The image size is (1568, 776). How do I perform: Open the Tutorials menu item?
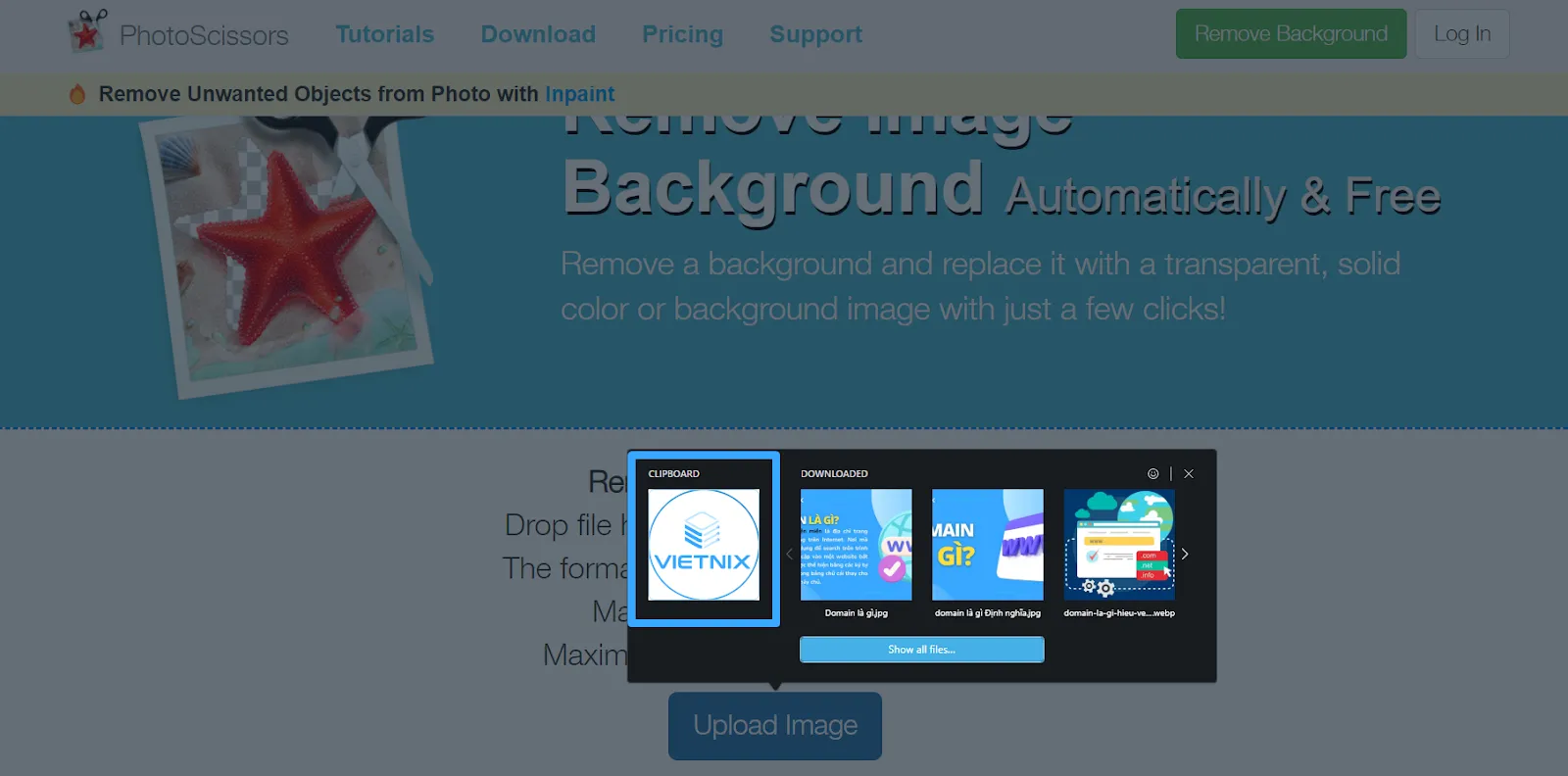click(x=385, y=34)
